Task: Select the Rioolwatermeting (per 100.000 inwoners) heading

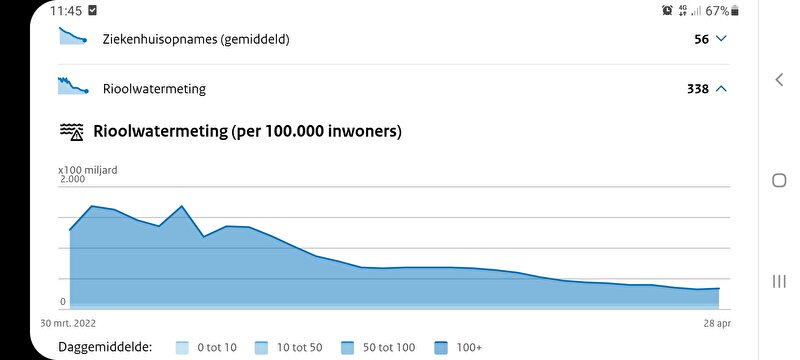Action: (x=247, y=132)
